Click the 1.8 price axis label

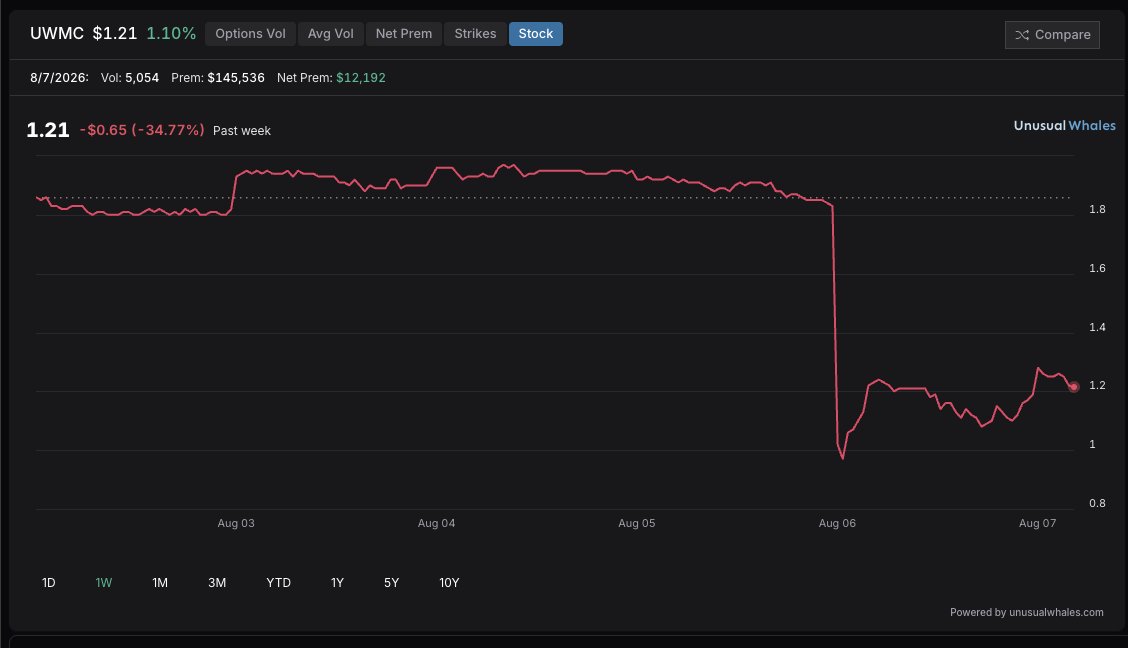pyautogui.click(x=1097, y=209)
